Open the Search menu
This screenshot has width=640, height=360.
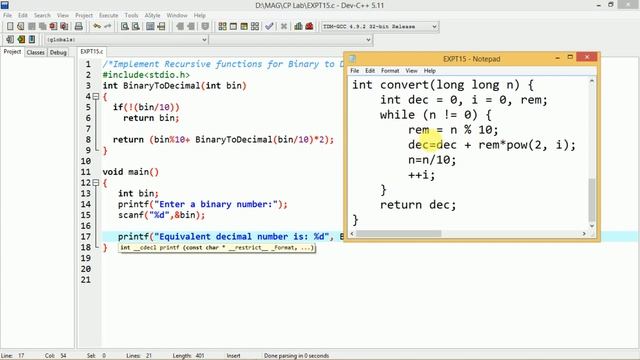42,15
